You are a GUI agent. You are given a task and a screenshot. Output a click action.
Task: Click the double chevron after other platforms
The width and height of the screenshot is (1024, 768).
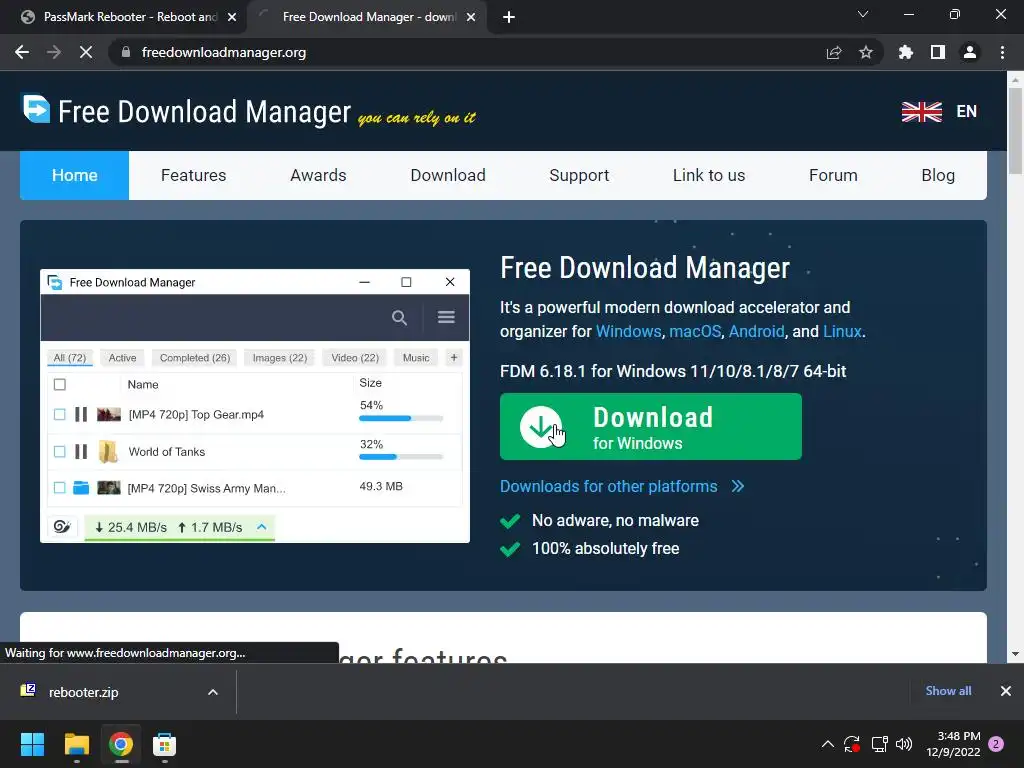[738, 487]
